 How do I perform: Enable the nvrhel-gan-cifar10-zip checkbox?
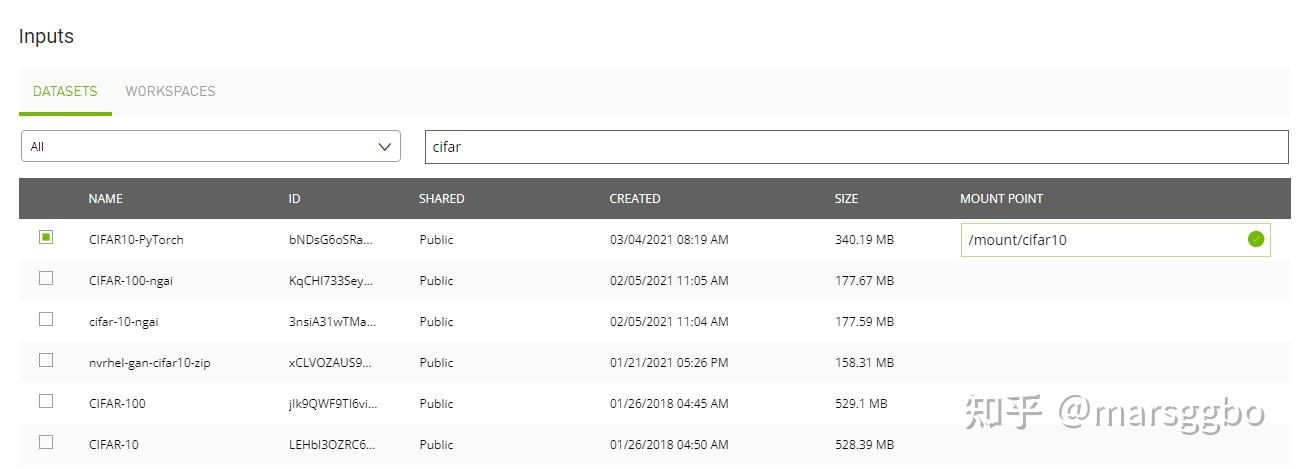46,361
